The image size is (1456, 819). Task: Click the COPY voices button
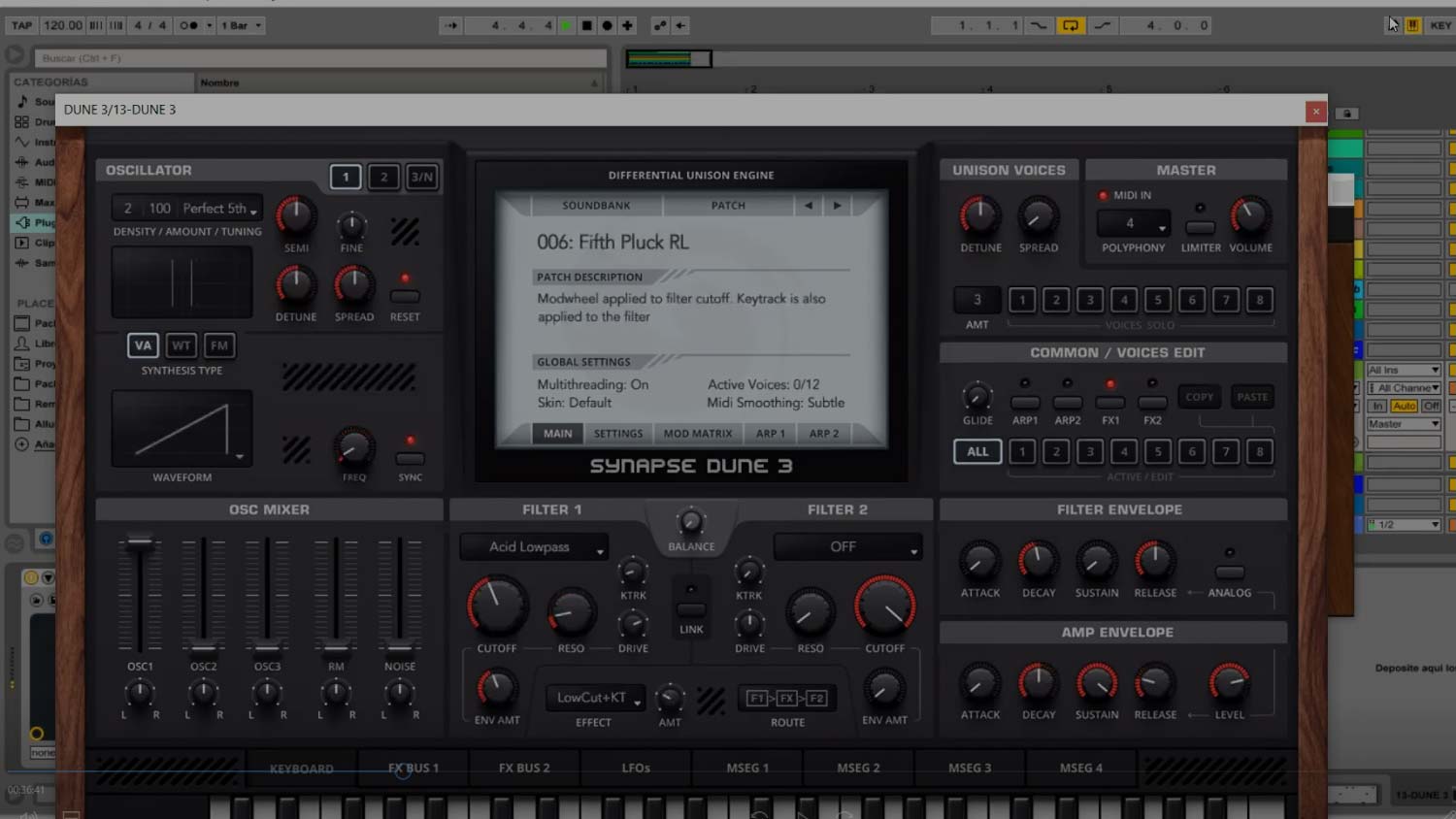(1200, 397)
